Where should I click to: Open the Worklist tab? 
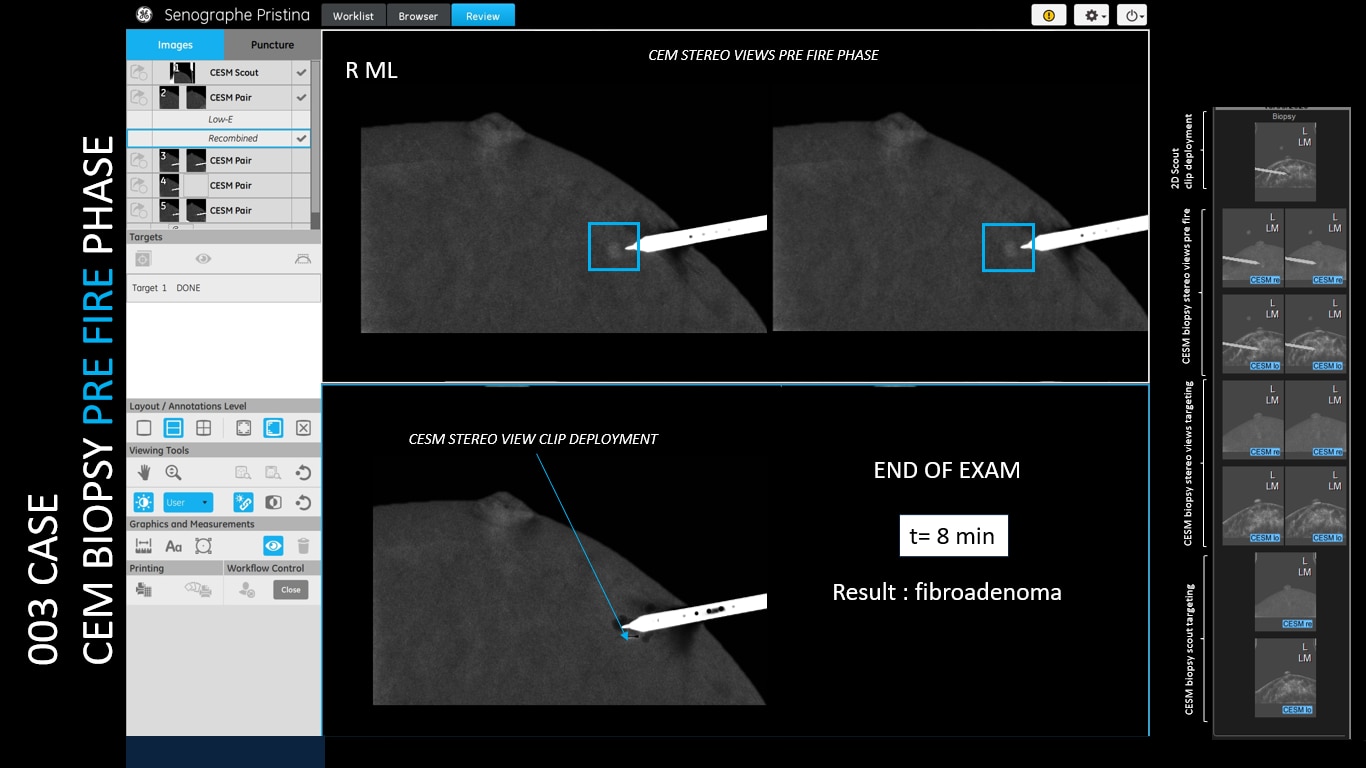click(x=353, y=16)
